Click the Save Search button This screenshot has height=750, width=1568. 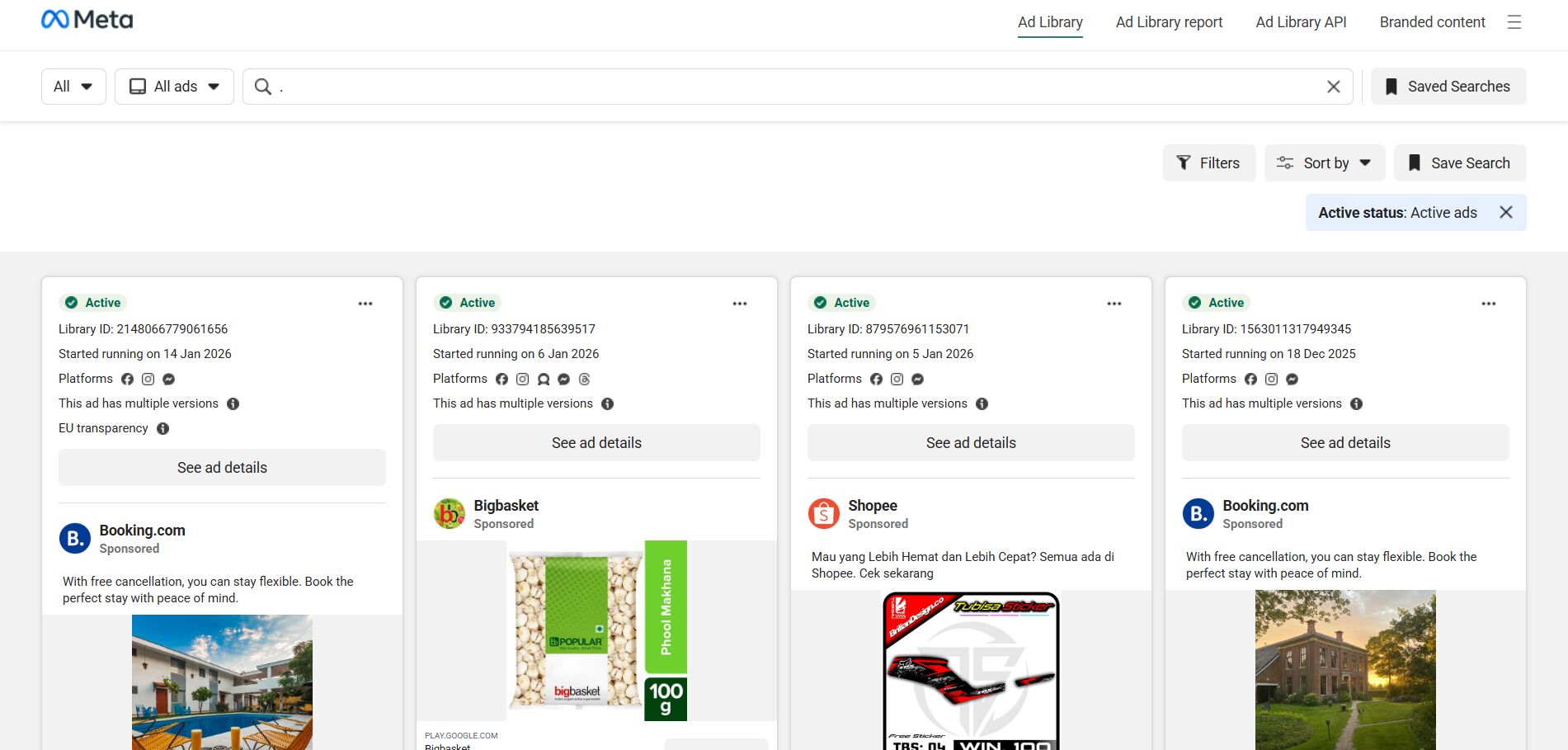click(x=1460, y=163)
